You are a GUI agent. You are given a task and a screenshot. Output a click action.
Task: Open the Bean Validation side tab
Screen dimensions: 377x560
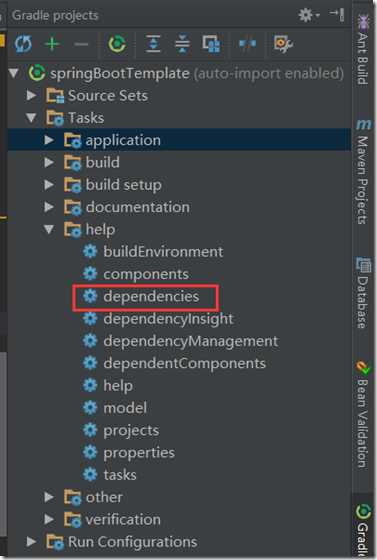pos(363,415)
